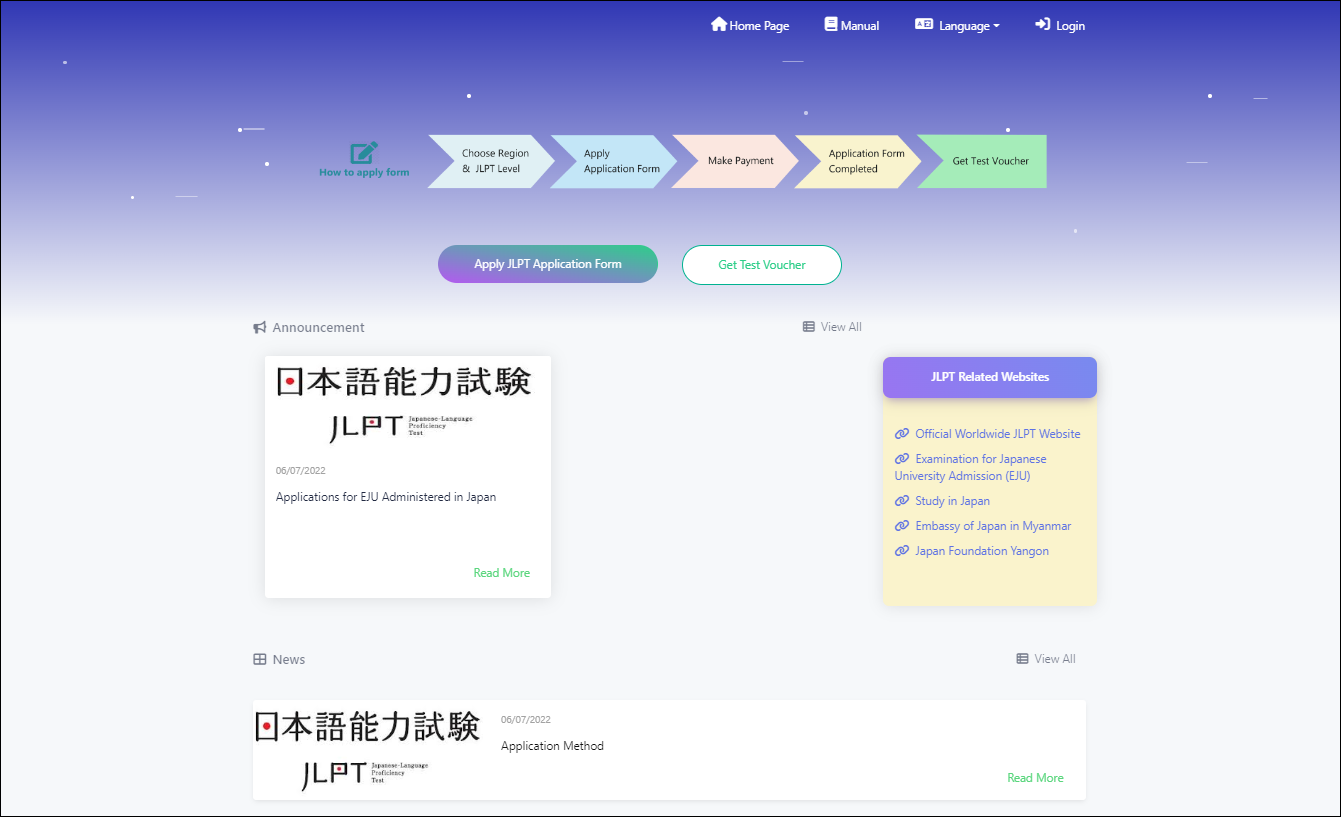Click the Application Method news title

click(x=552, y=746)
